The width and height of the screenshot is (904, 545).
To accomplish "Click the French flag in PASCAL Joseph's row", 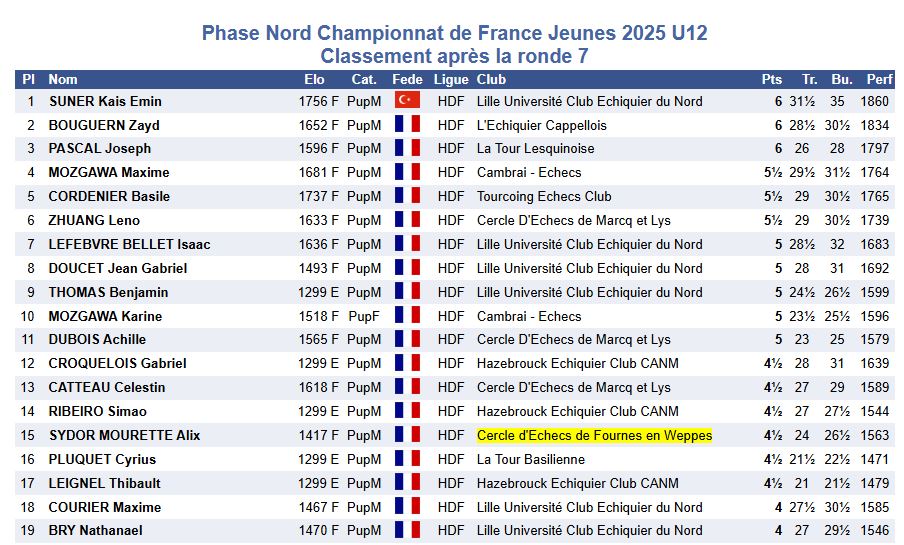I will click(x=407, y=149).
